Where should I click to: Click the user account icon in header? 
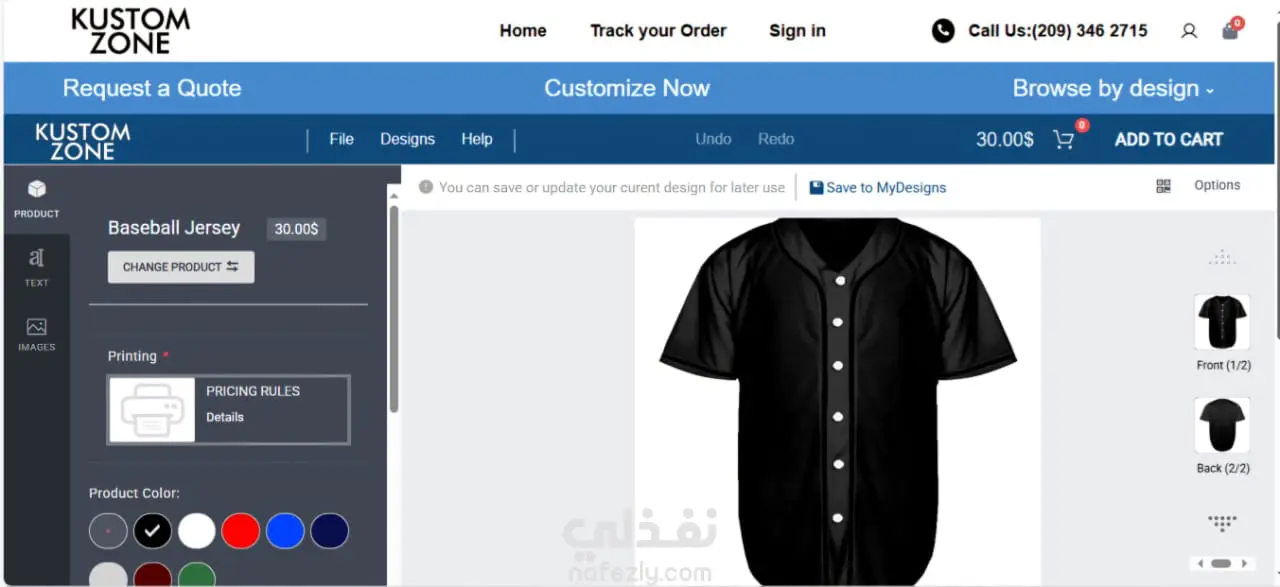click(1189, 31)
